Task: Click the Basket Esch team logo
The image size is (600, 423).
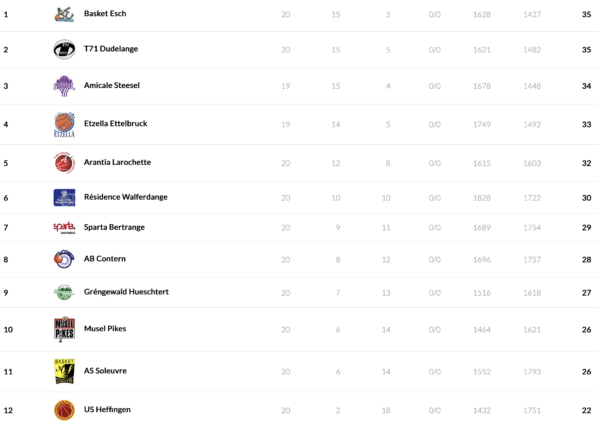Action: [x=64, y=14]
